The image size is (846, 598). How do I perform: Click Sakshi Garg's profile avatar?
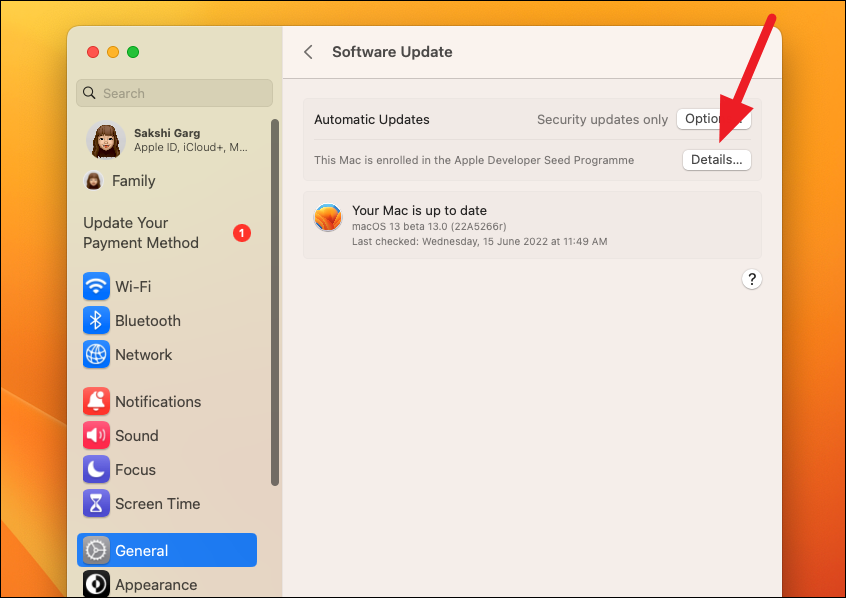(x=106, y=140)
